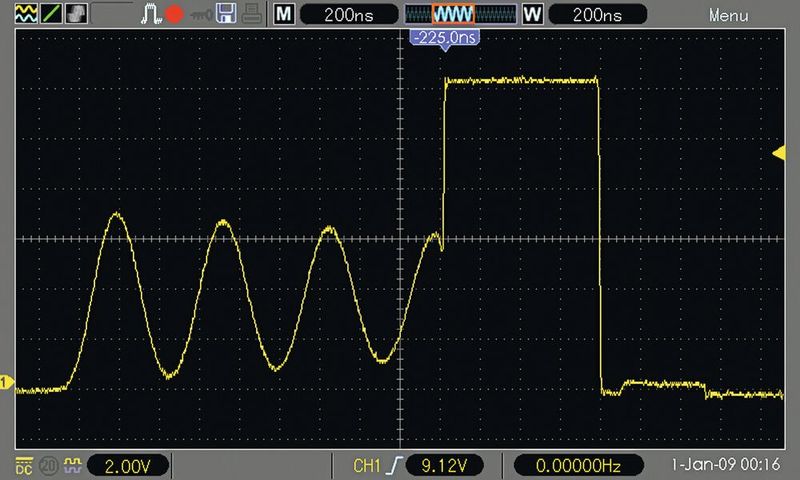The height and width of the screenshot is (480, 800).
Task: Click the -225.0ns horizontal trigger position marker
Action: coord(445,38)
